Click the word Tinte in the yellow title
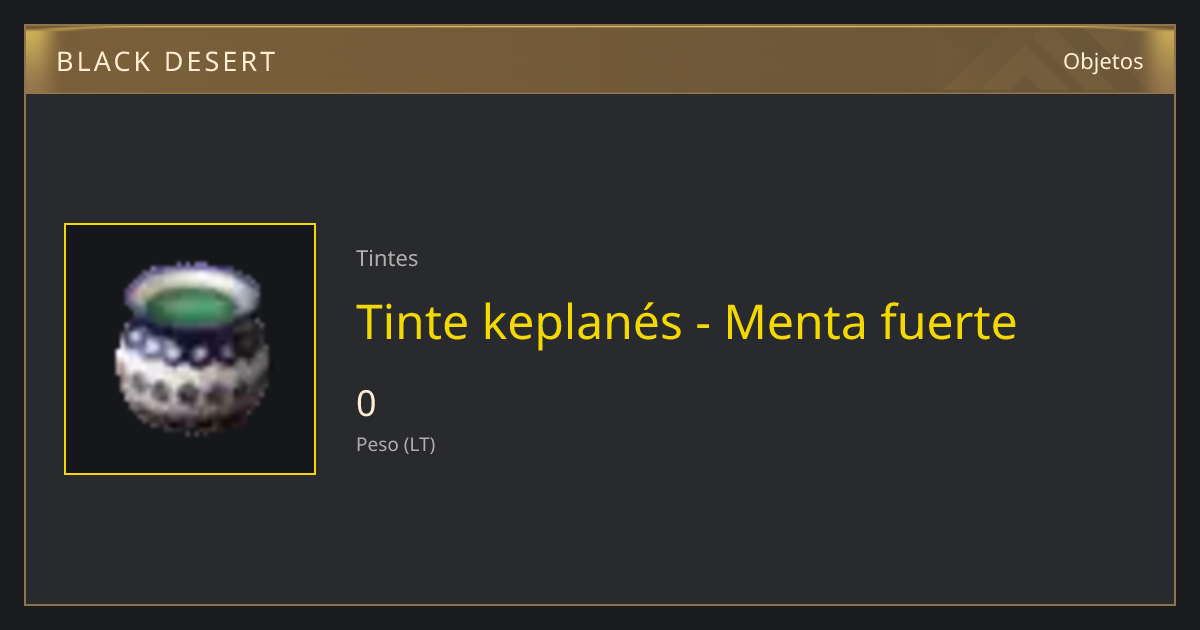Viewport: 1200px width, 630px height. pos(413,322)
